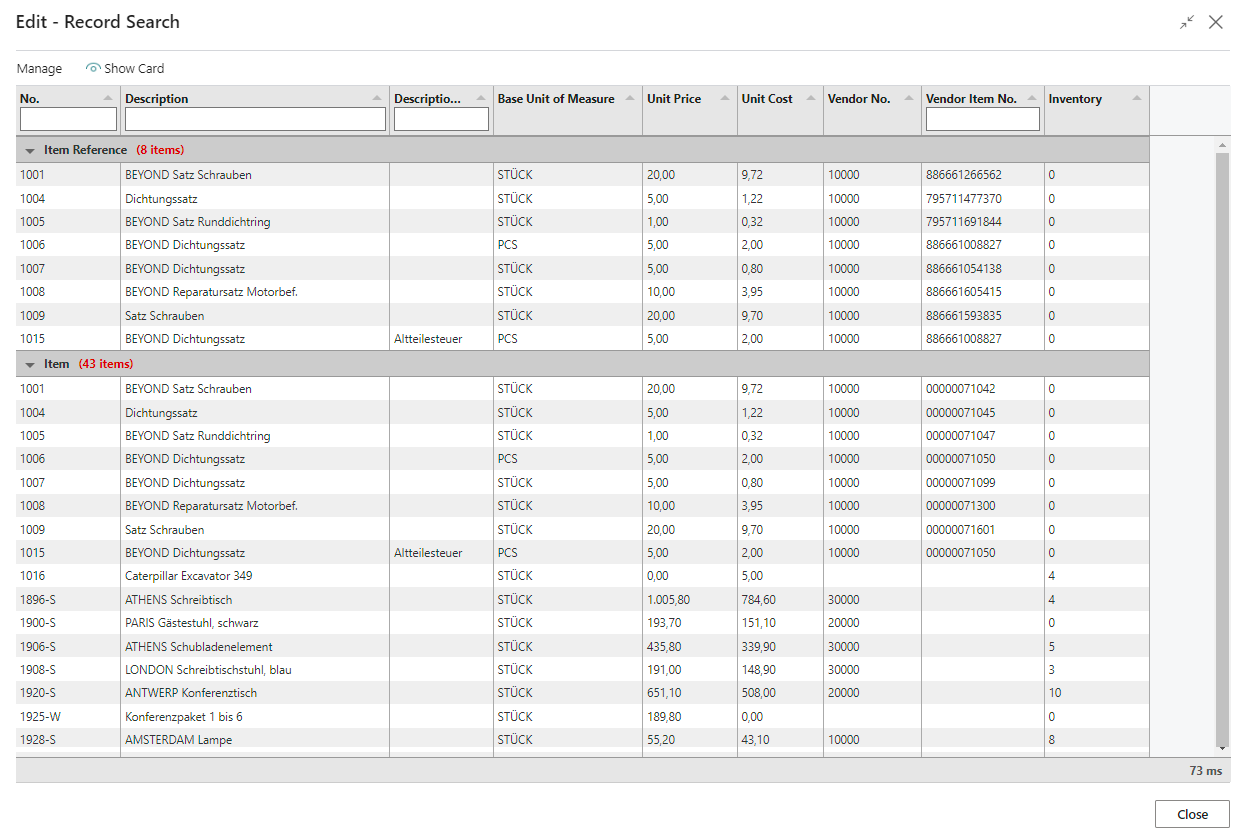Viewport: 1236px width, 838px height.
Task: Focus the Description filter input field
Action: [255, 120]
